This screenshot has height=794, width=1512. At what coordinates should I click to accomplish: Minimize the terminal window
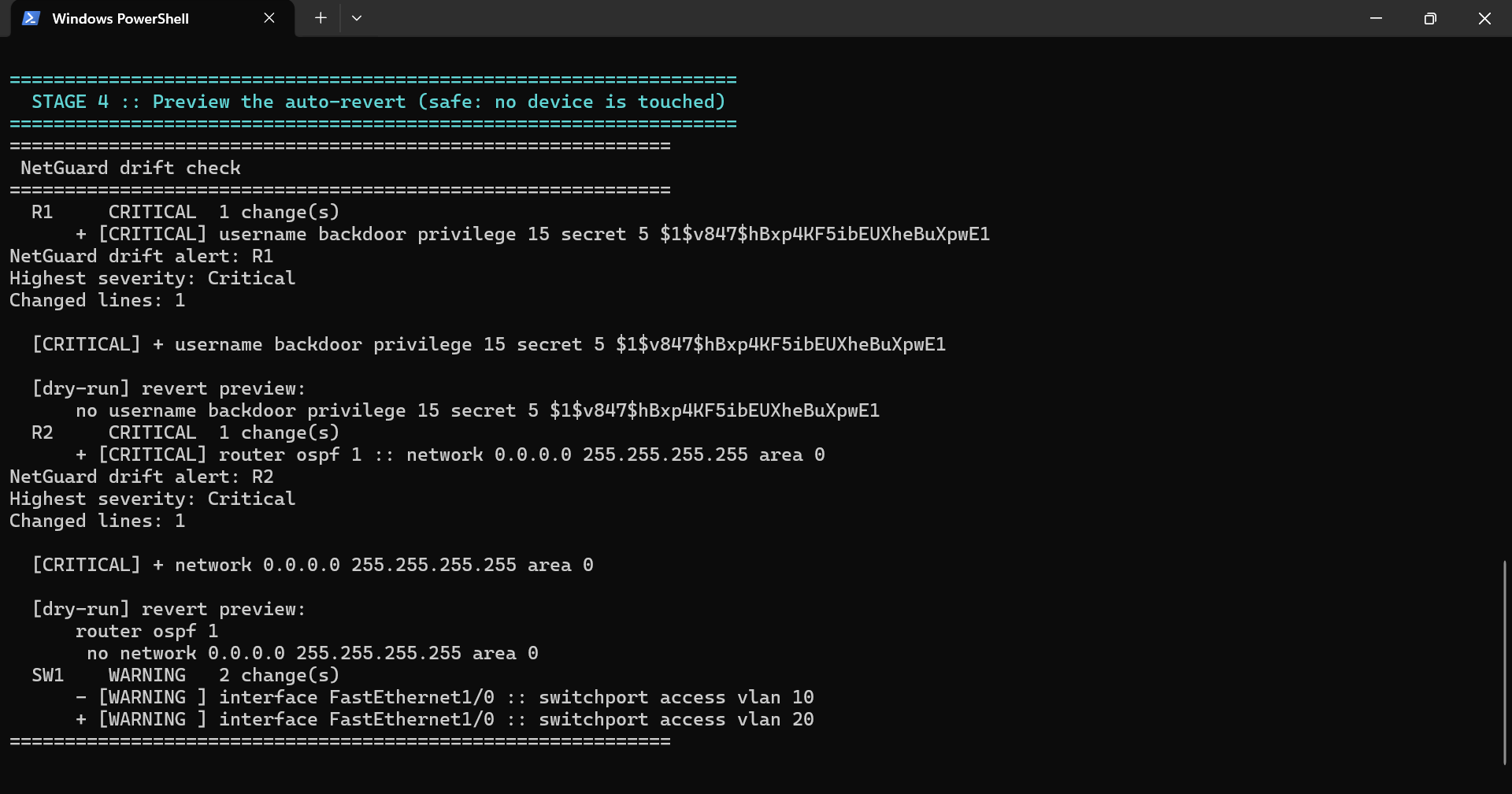(x=1376, y=18)
